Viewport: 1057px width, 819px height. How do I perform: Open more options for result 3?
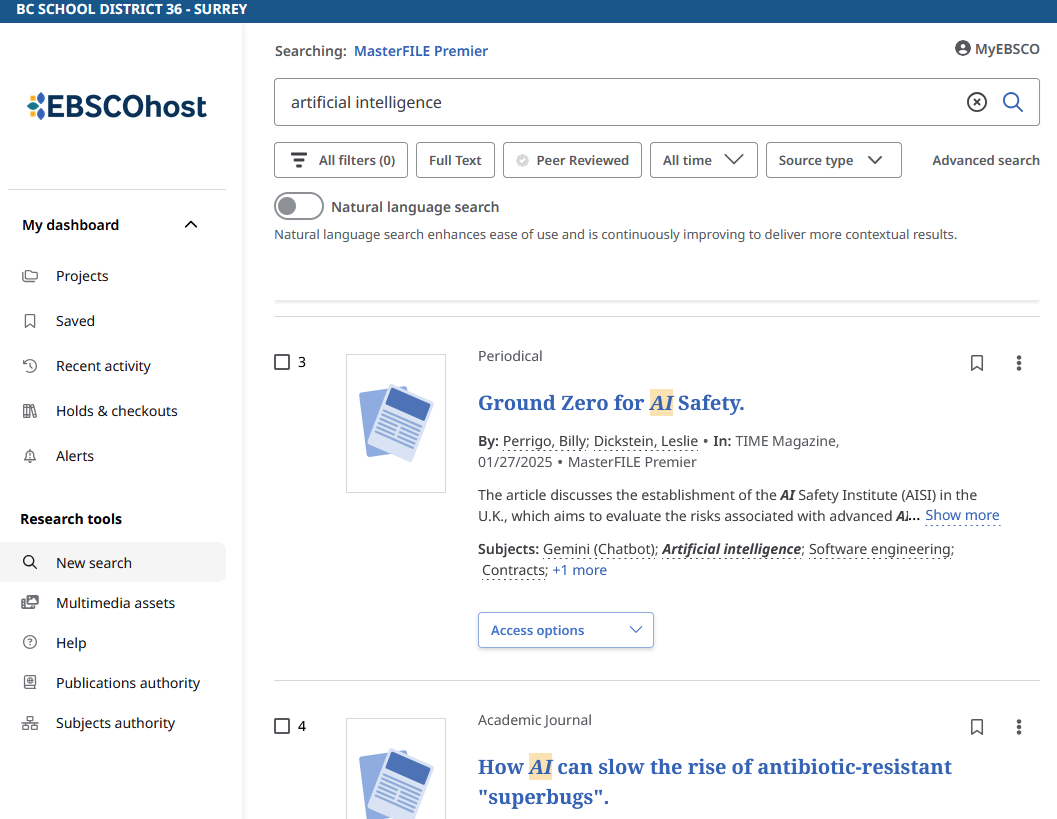click(1019, 363)
